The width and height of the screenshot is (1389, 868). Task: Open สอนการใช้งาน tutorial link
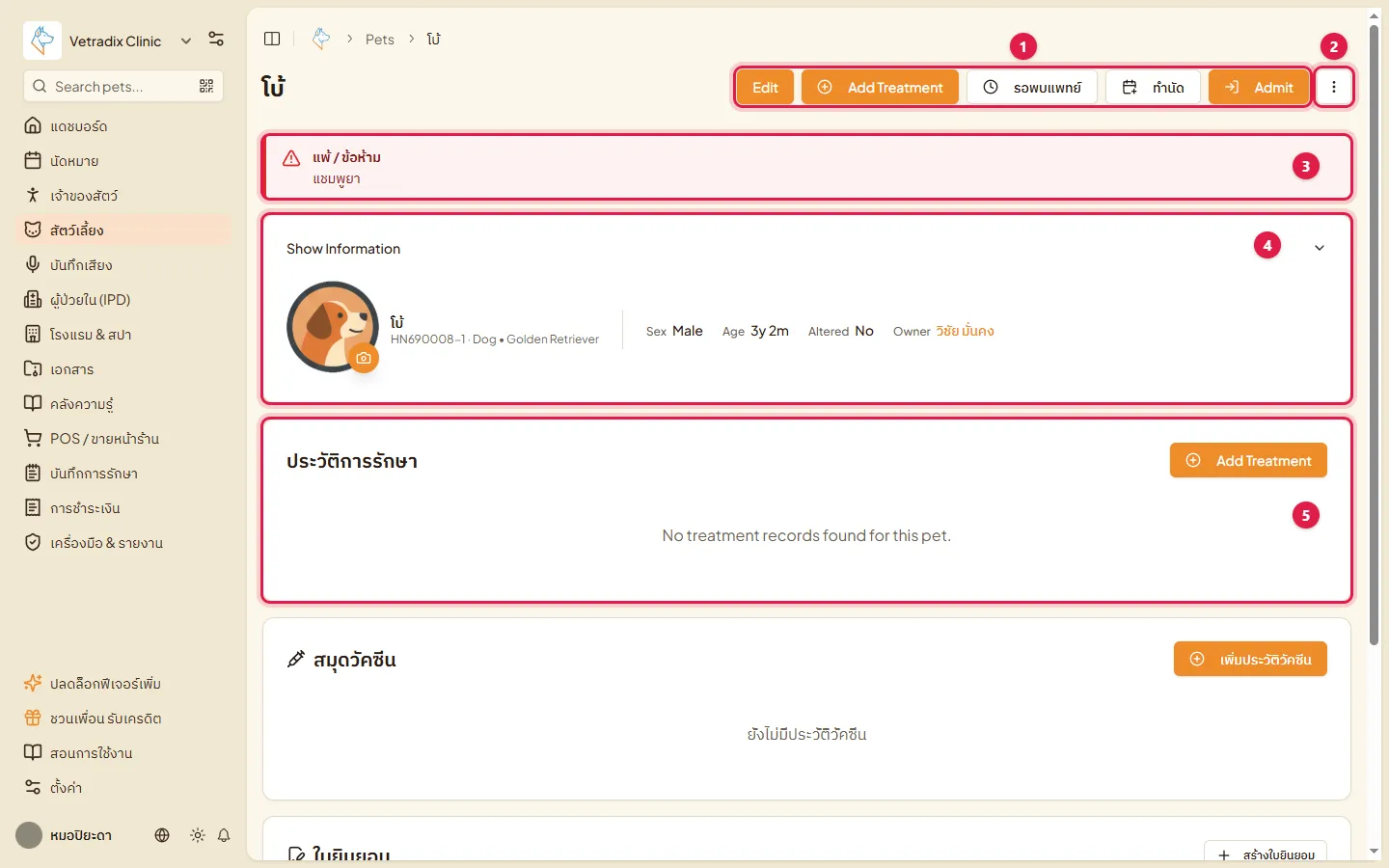125,753
